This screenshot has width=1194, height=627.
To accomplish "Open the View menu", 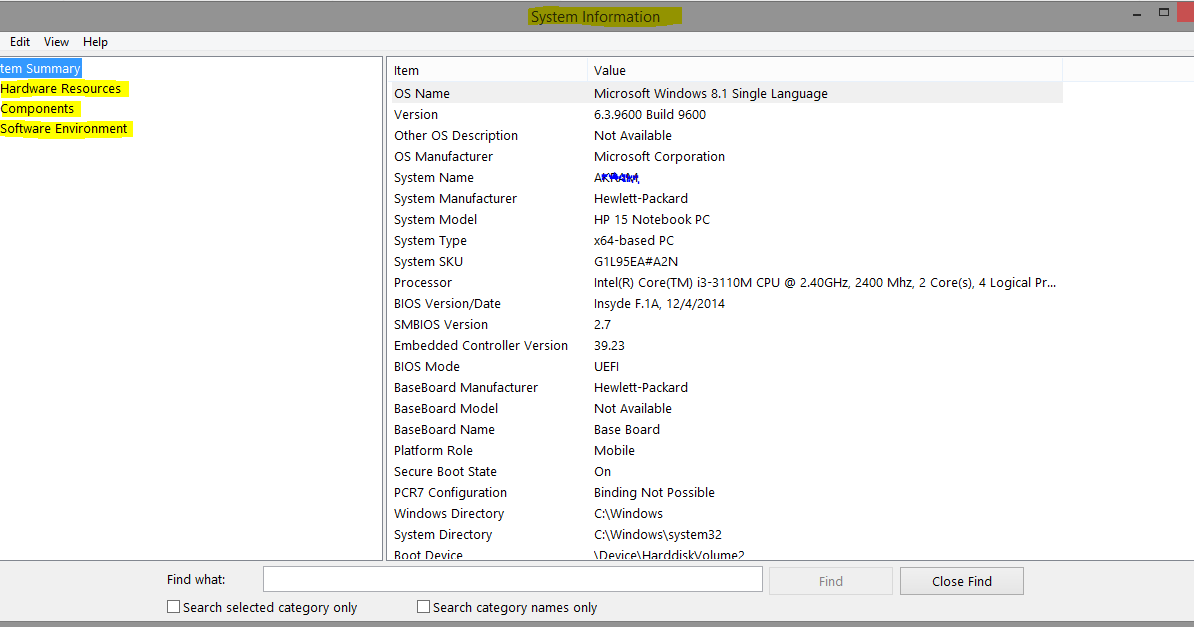I will coord(56,42).
